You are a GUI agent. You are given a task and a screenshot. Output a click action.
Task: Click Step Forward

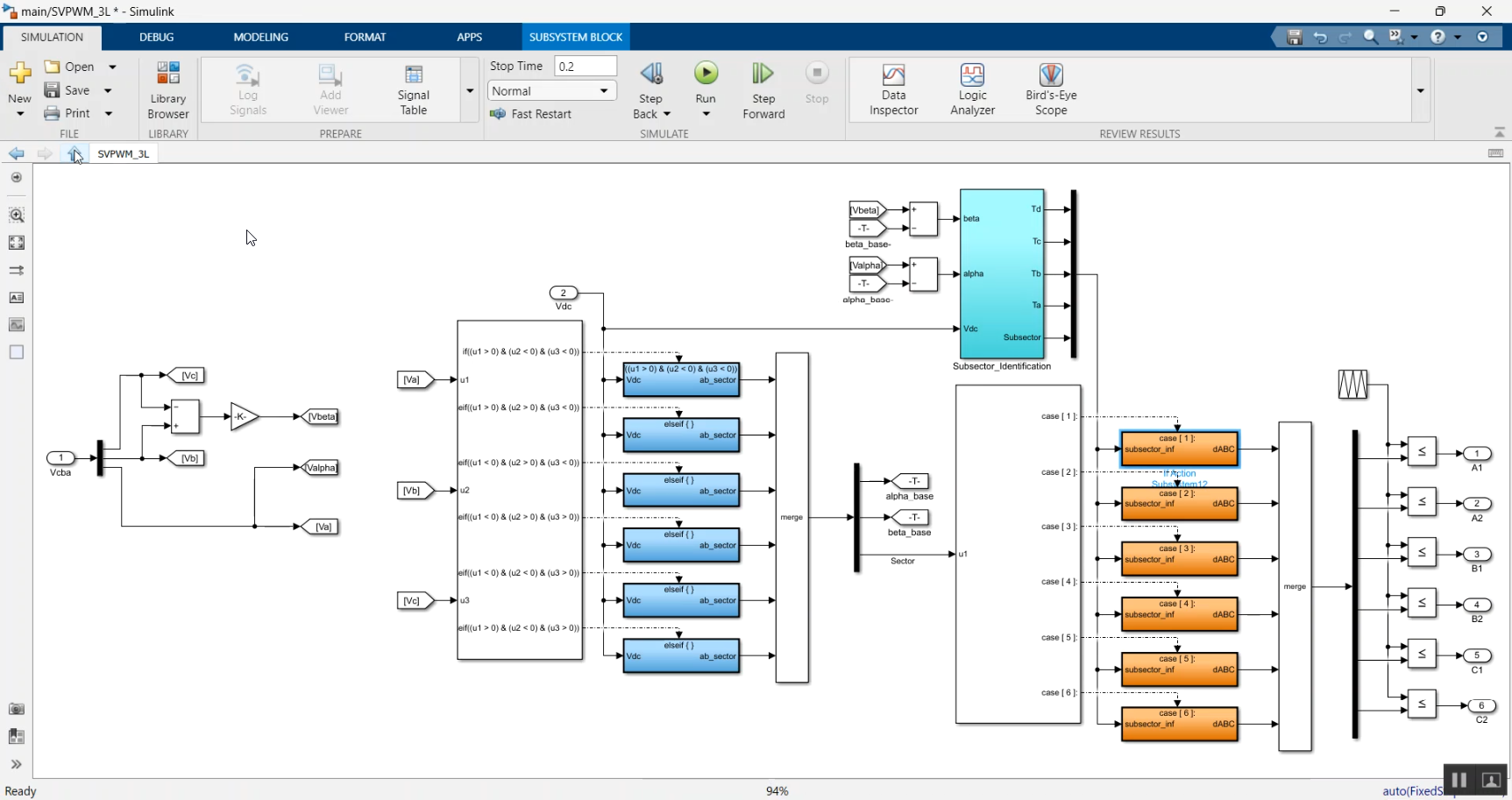tap(763, 89)
